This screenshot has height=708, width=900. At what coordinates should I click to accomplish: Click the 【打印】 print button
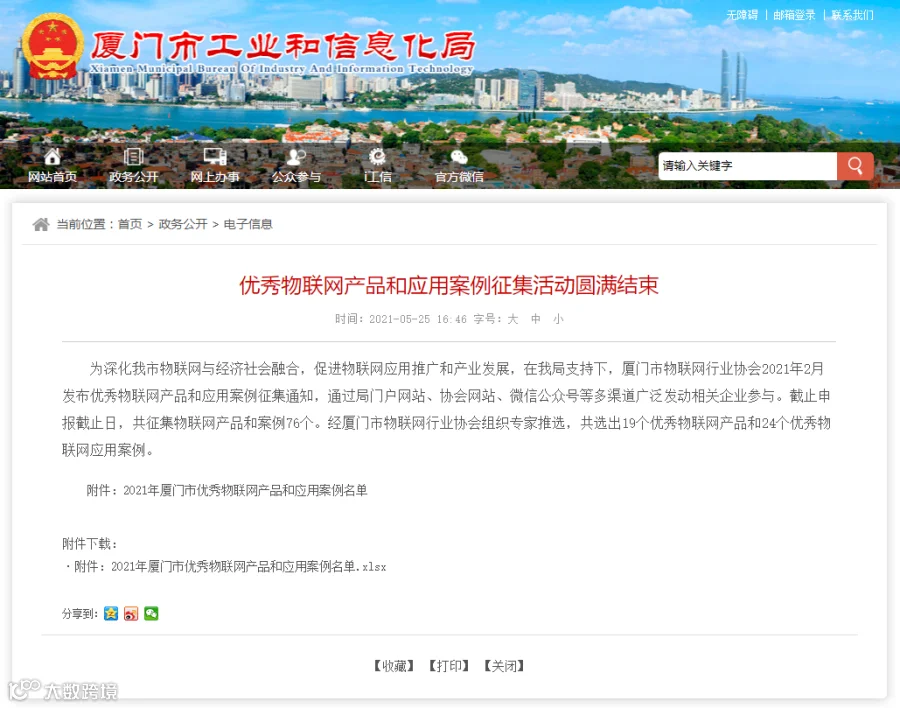coord(449,666)
